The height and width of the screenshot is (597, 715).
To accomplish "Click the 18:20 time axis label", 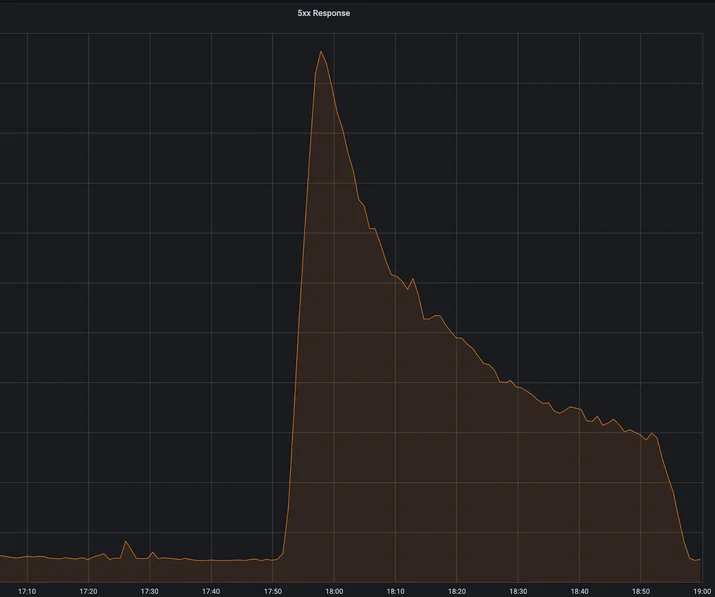I will pyautogui.click(x=457, y=592).
